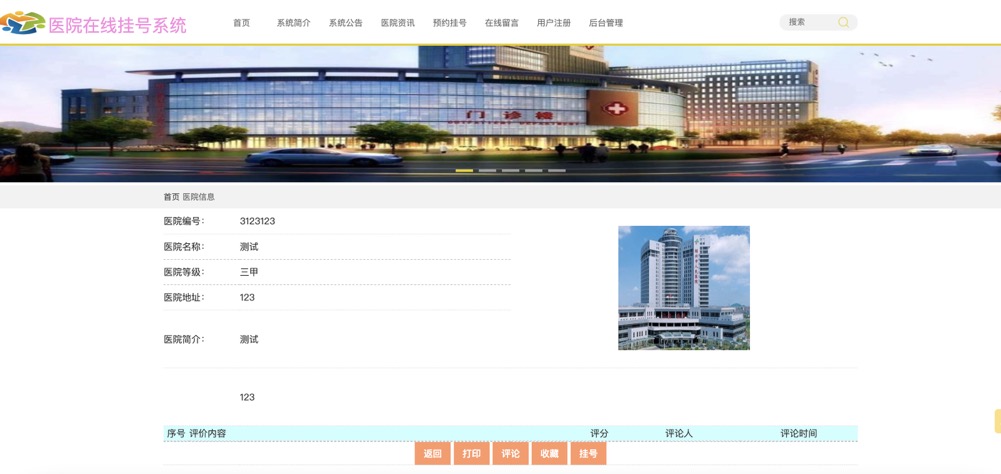
Task: Go to 用户注册 page
Action: point(553,23)
